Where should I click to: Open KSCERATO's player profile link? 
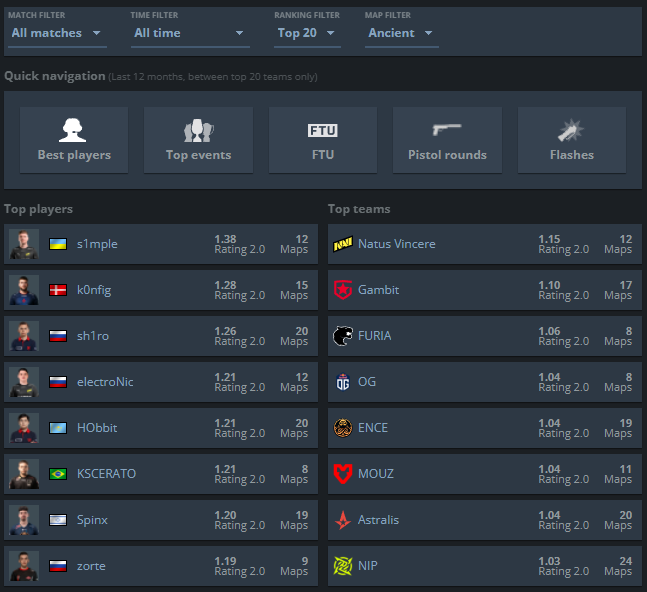[x=106, y=474]
